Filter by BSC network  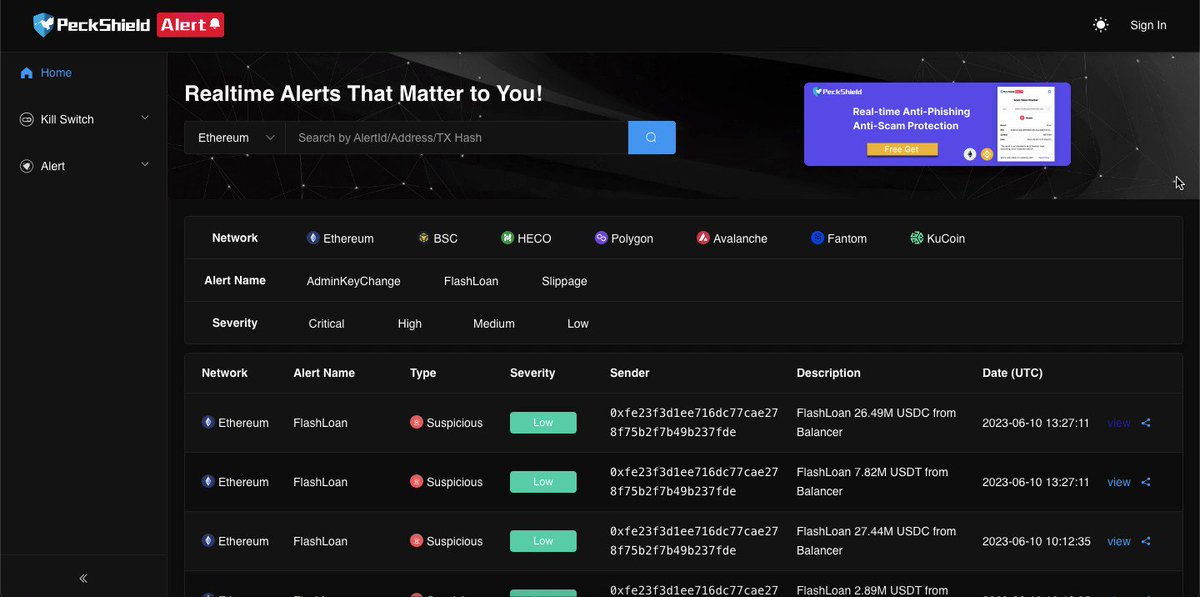438,239
